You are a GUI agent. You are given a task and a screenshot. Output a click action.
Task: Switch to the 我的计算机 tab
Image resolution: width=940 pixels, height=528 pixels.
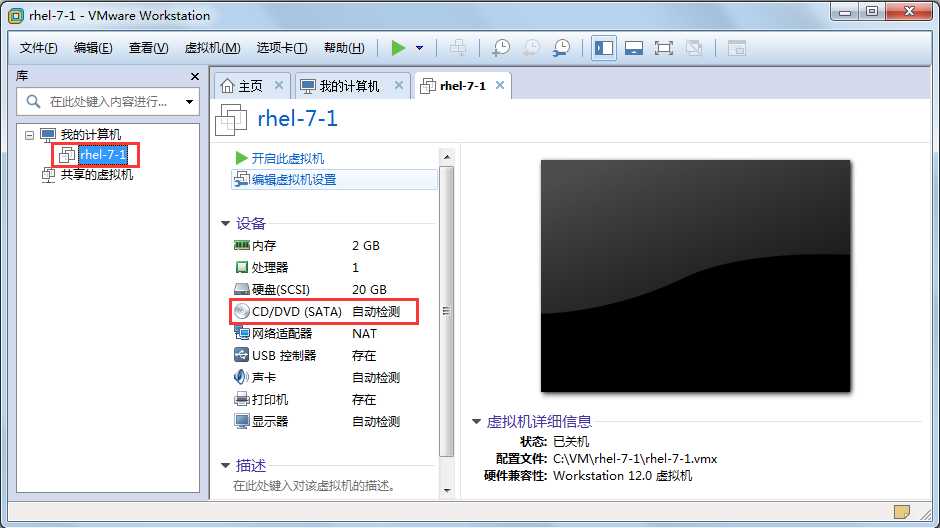pos(350,86)
